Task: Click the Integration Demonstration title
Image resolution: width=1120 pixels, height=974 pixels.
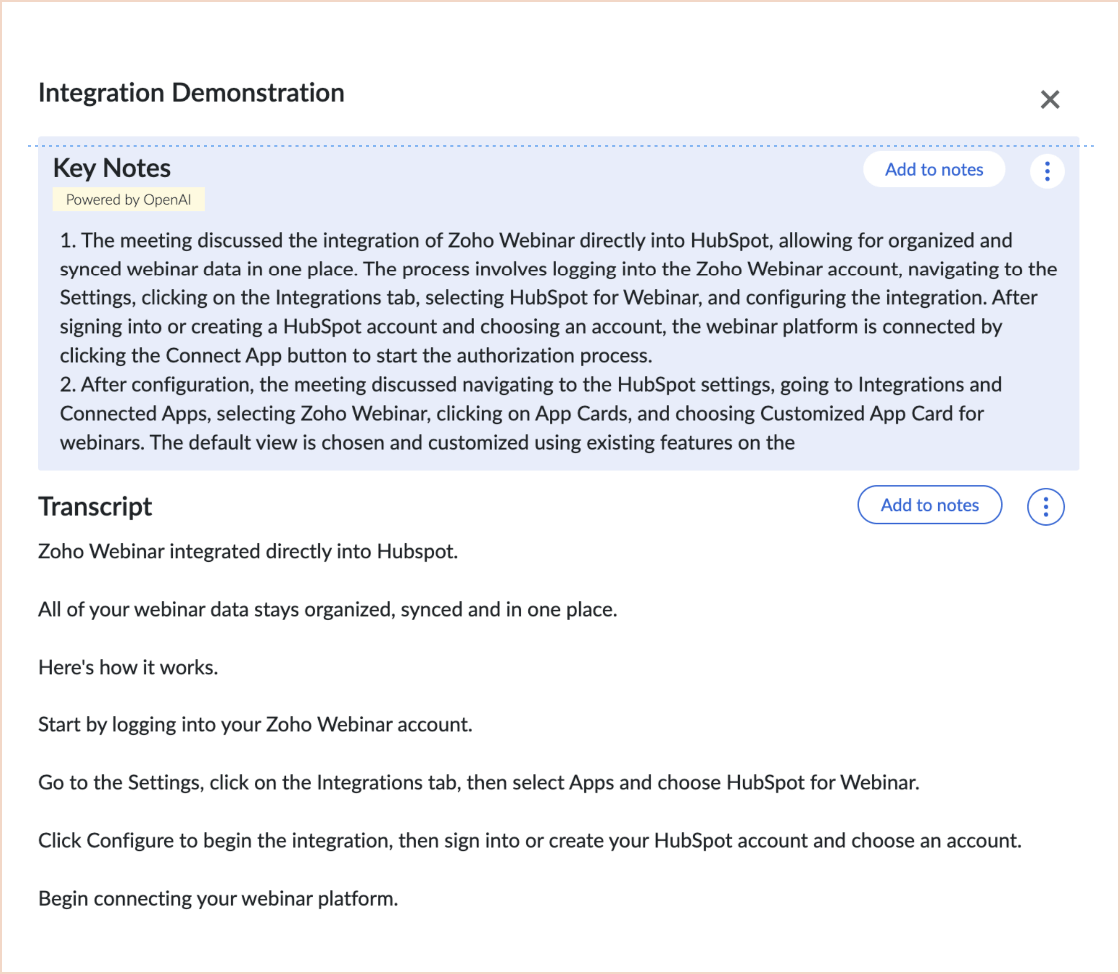Action: (191, 93)
